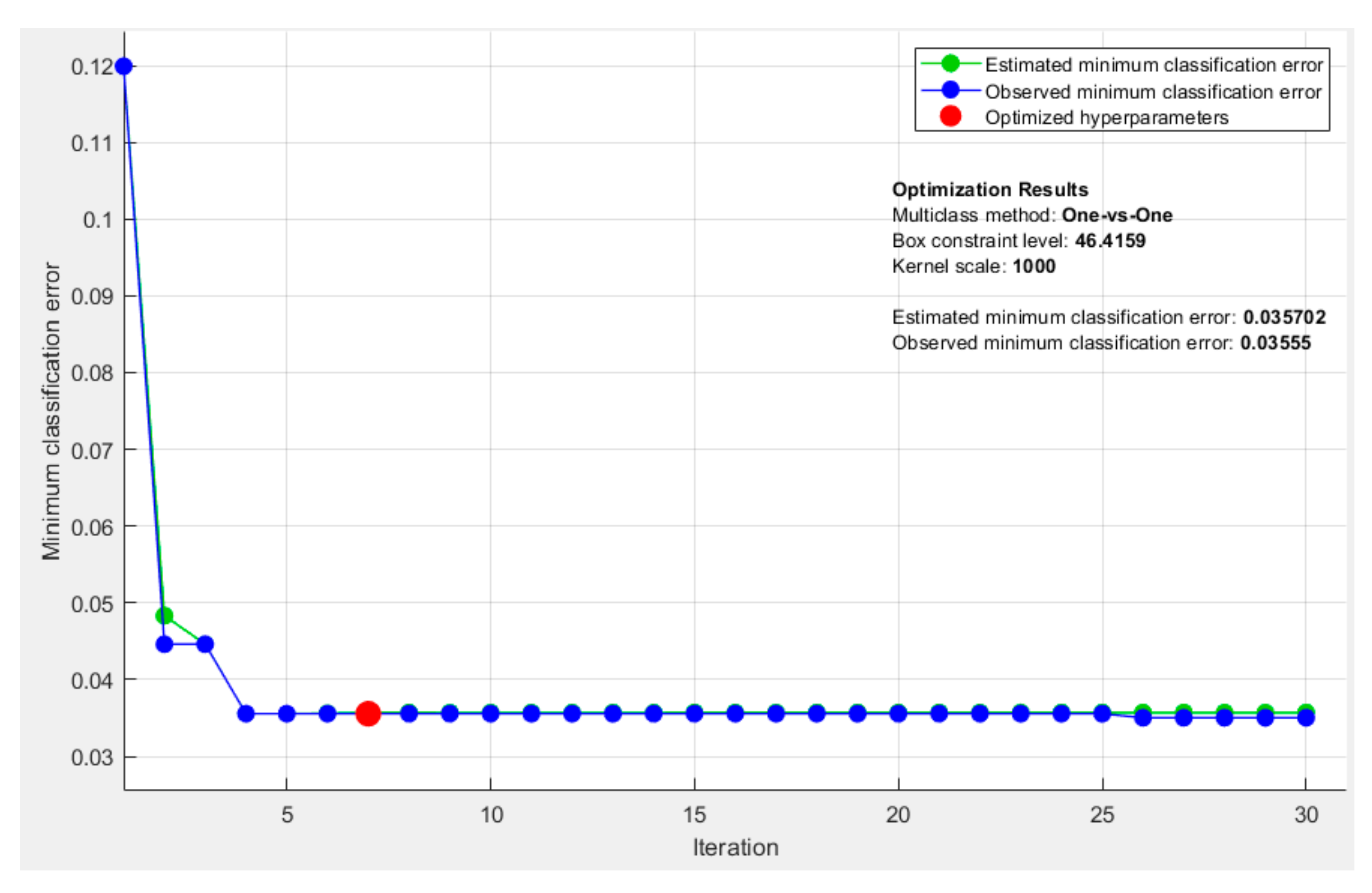The height and width of the screenshot is (893, 1372).
Task: Click the blue data point at iteration 4
Action: pos(245,713)
